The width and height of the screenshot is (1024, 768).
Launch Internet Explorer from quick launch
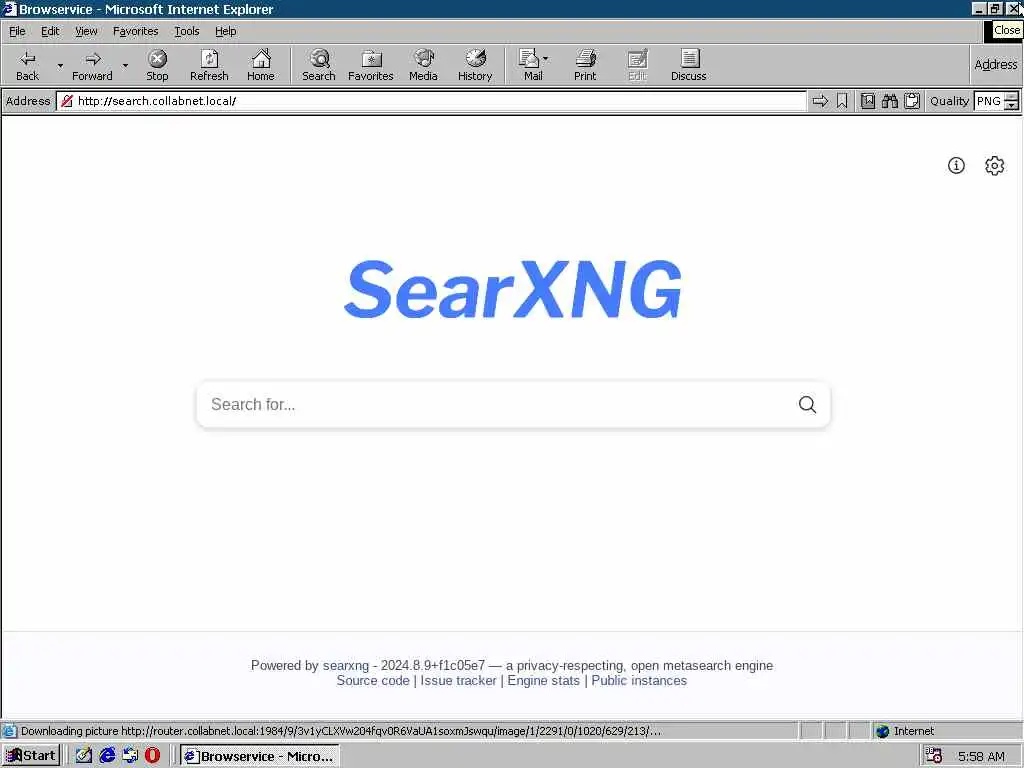click(x=107, y=756)
